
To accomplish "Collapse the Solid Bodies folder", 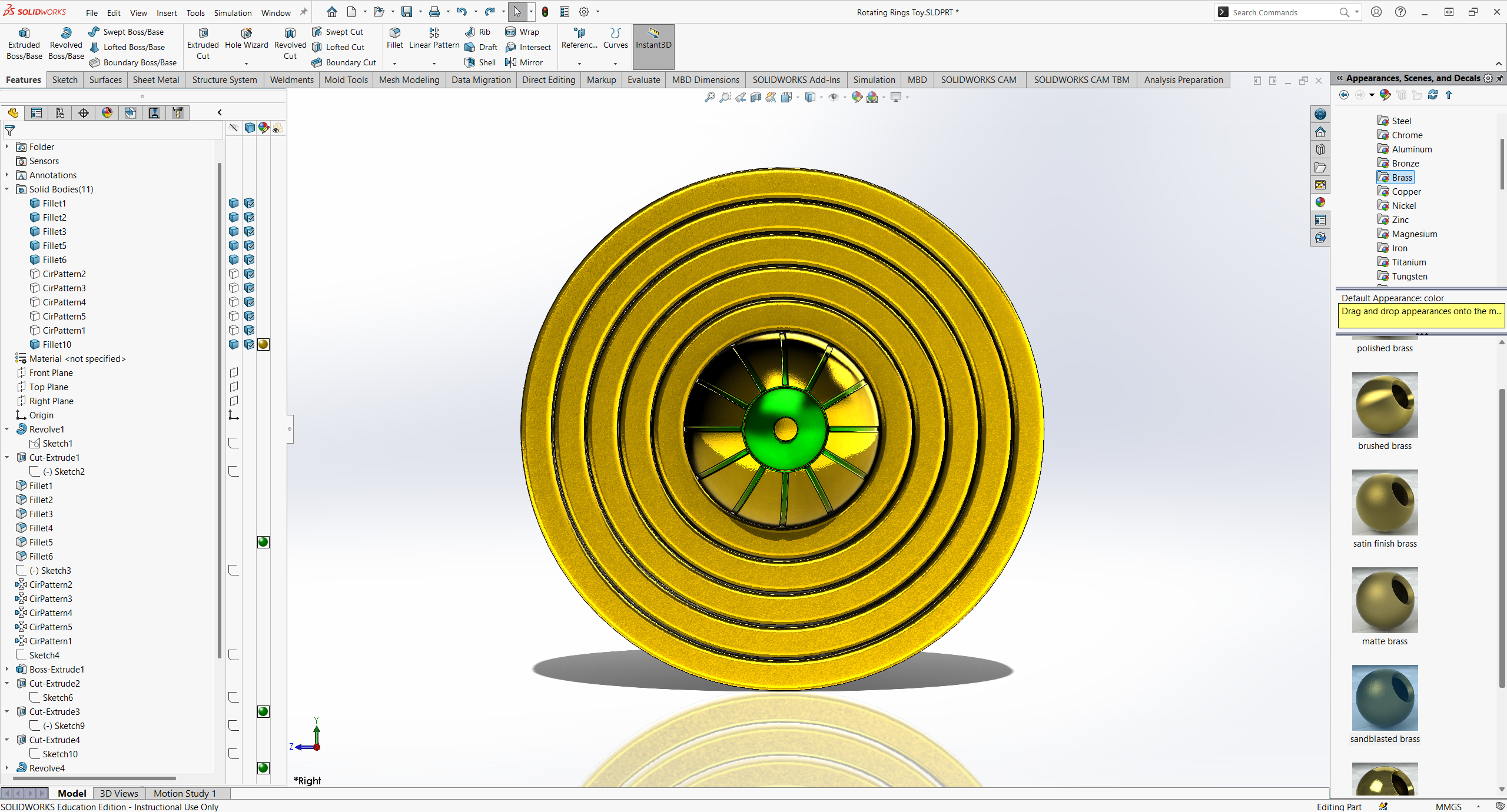I will tap(6, 189).
